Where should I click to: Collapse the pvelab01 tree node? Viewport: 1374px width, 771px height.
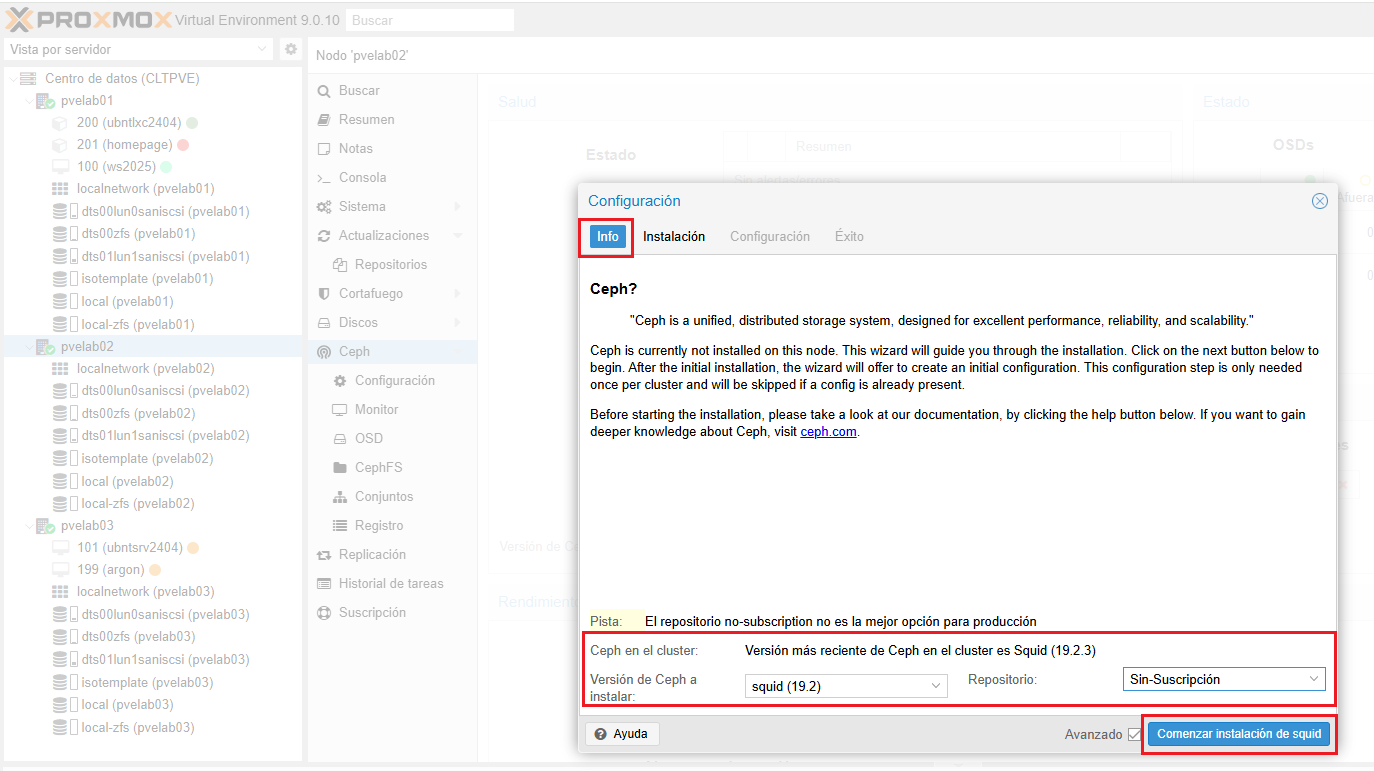[x=28, y=101]
